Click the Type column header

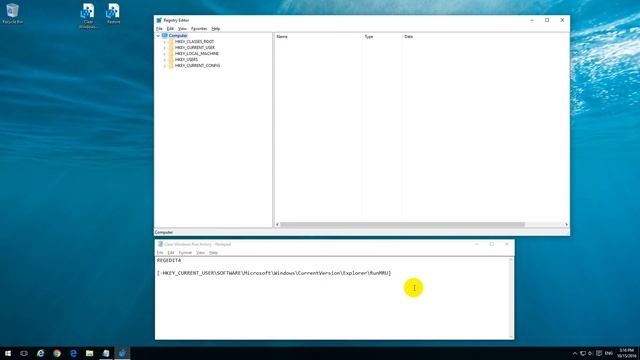click(x=382, y=37)
